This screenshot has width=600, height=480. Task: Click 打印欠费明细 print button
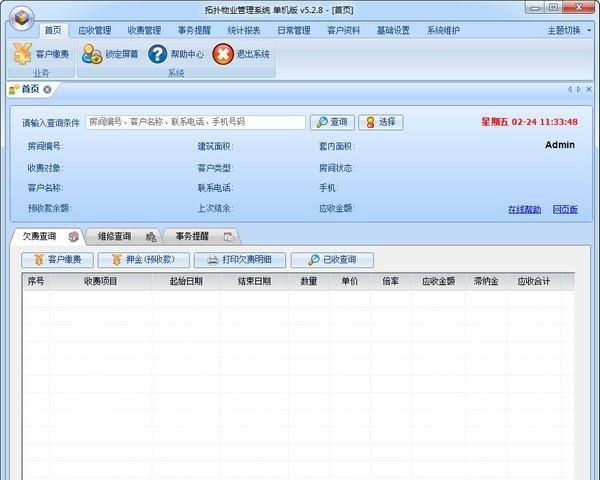(x=240, y=260)
